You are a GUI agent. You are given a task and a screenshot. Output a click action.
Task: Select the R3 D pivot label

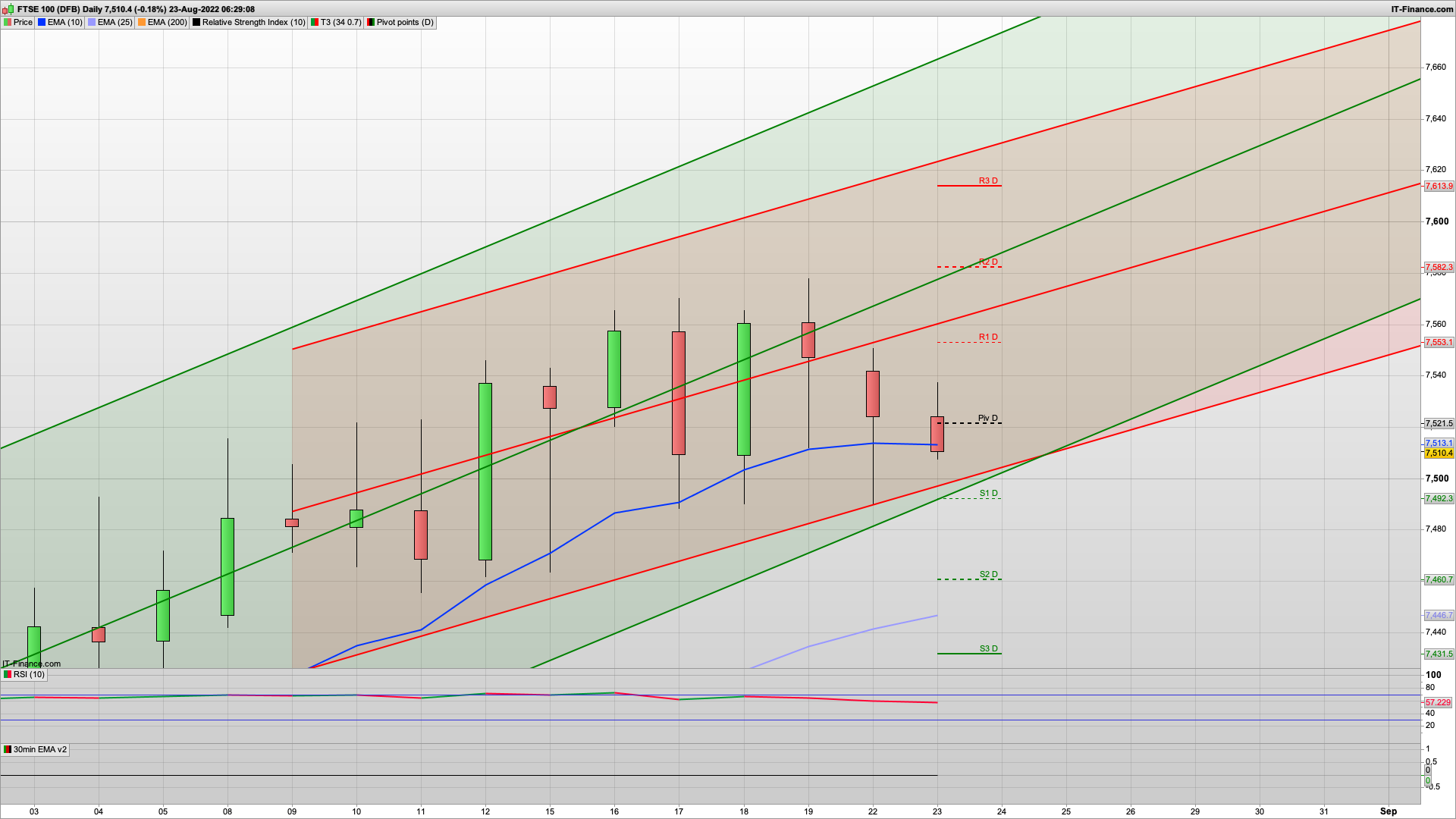tap(988, 180)
